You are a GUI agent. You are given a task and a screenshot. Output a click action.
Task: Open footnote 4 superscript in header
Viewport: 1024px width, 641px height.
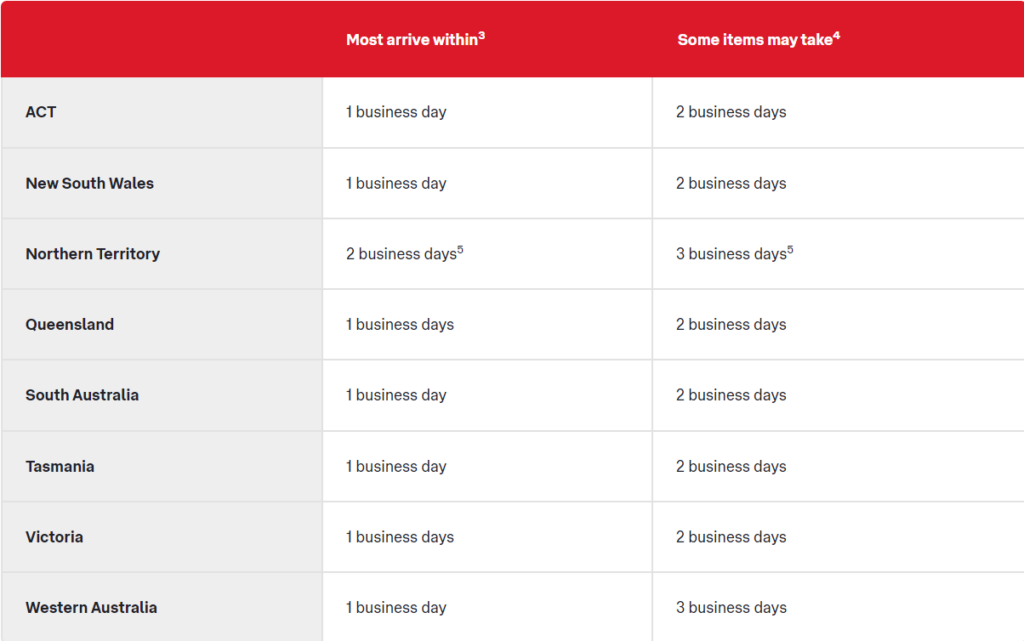[x=837, y=35]
